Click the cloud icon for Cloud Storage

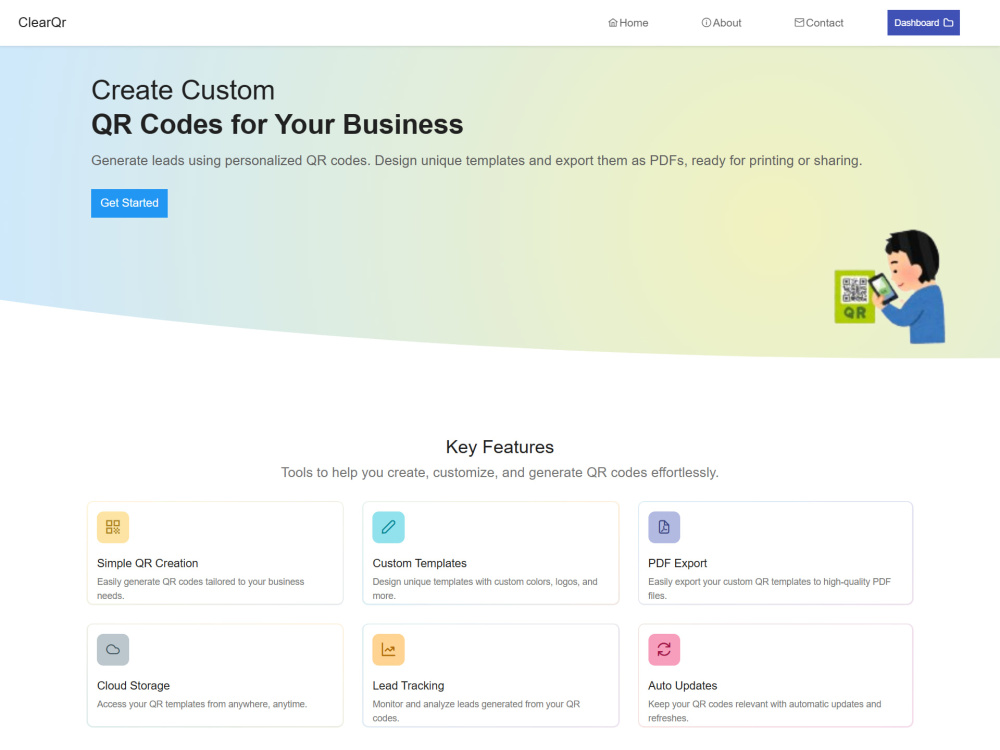click(x=113, y=650)
